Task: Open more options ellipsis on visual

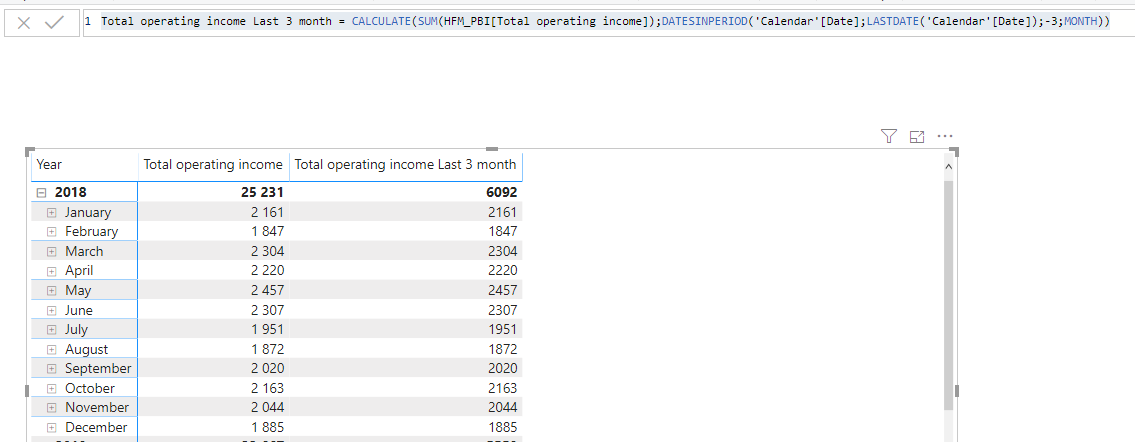Action: [x=945, y=135]
